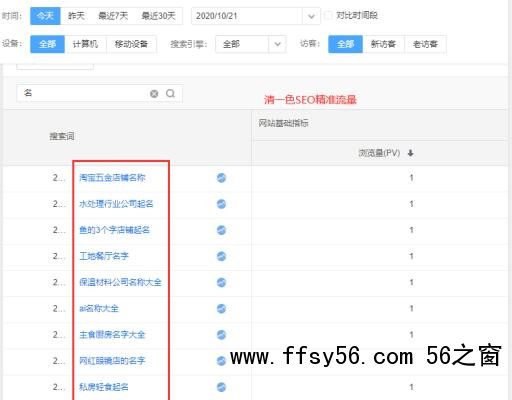
Task: Select 全部 in the 设备 filter
Action: point(47,44)
